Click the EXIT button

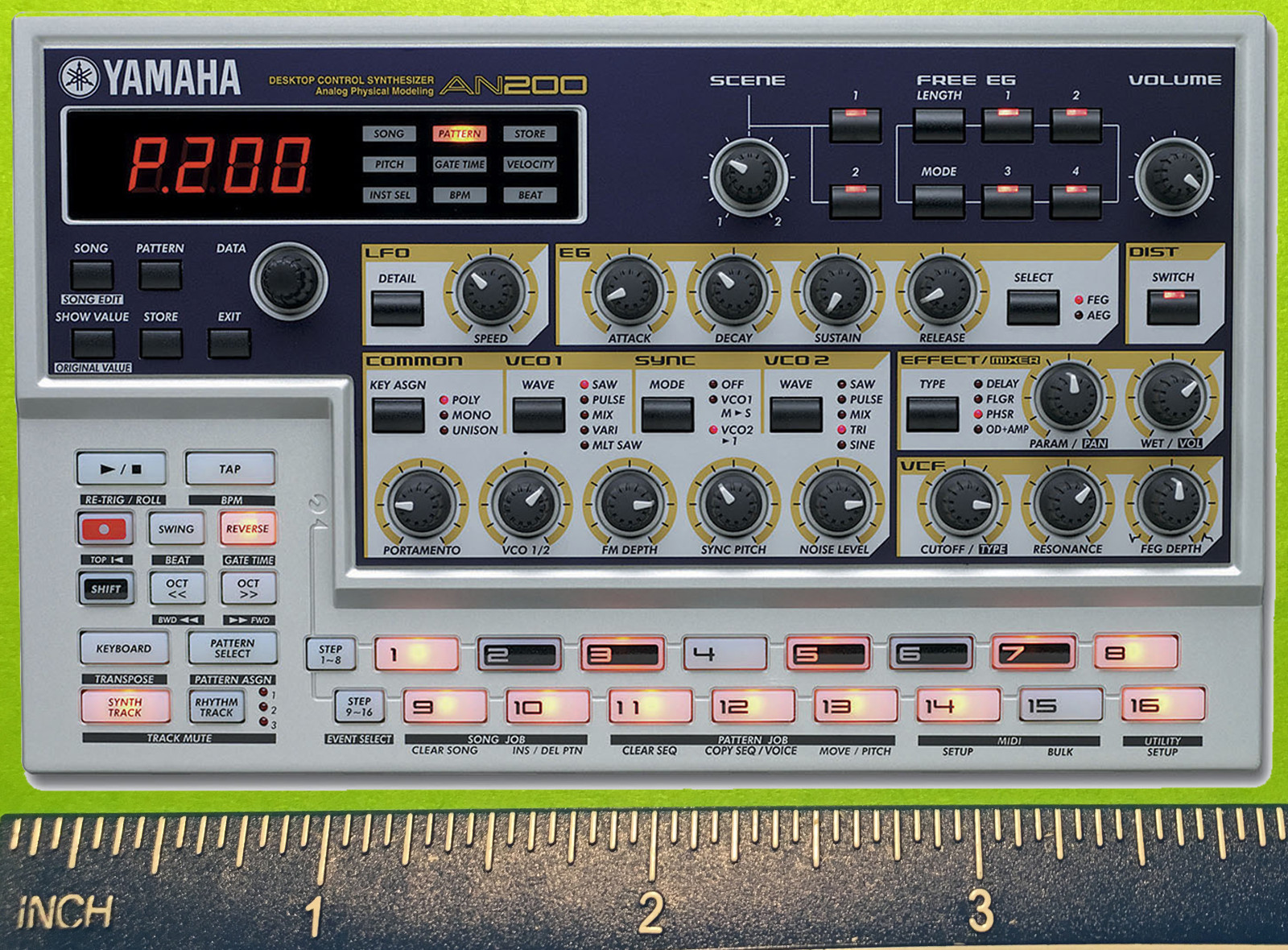[x=229, y=344]
